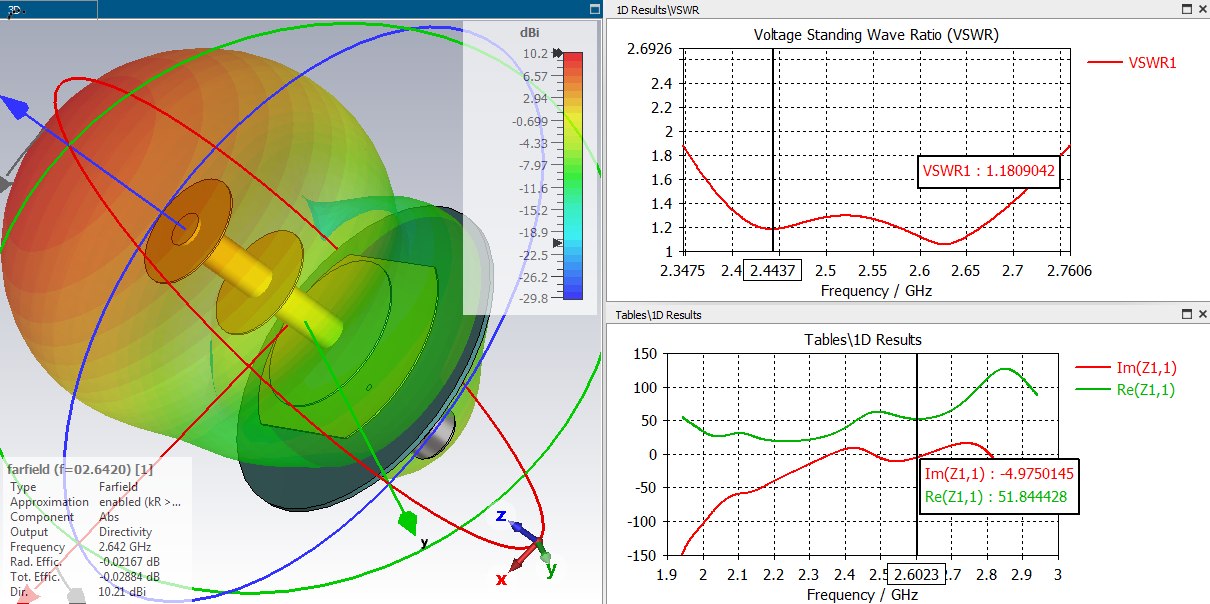
Task: Click the Frequency 2.642 GHz info row
Action: [x=80, y=547]
